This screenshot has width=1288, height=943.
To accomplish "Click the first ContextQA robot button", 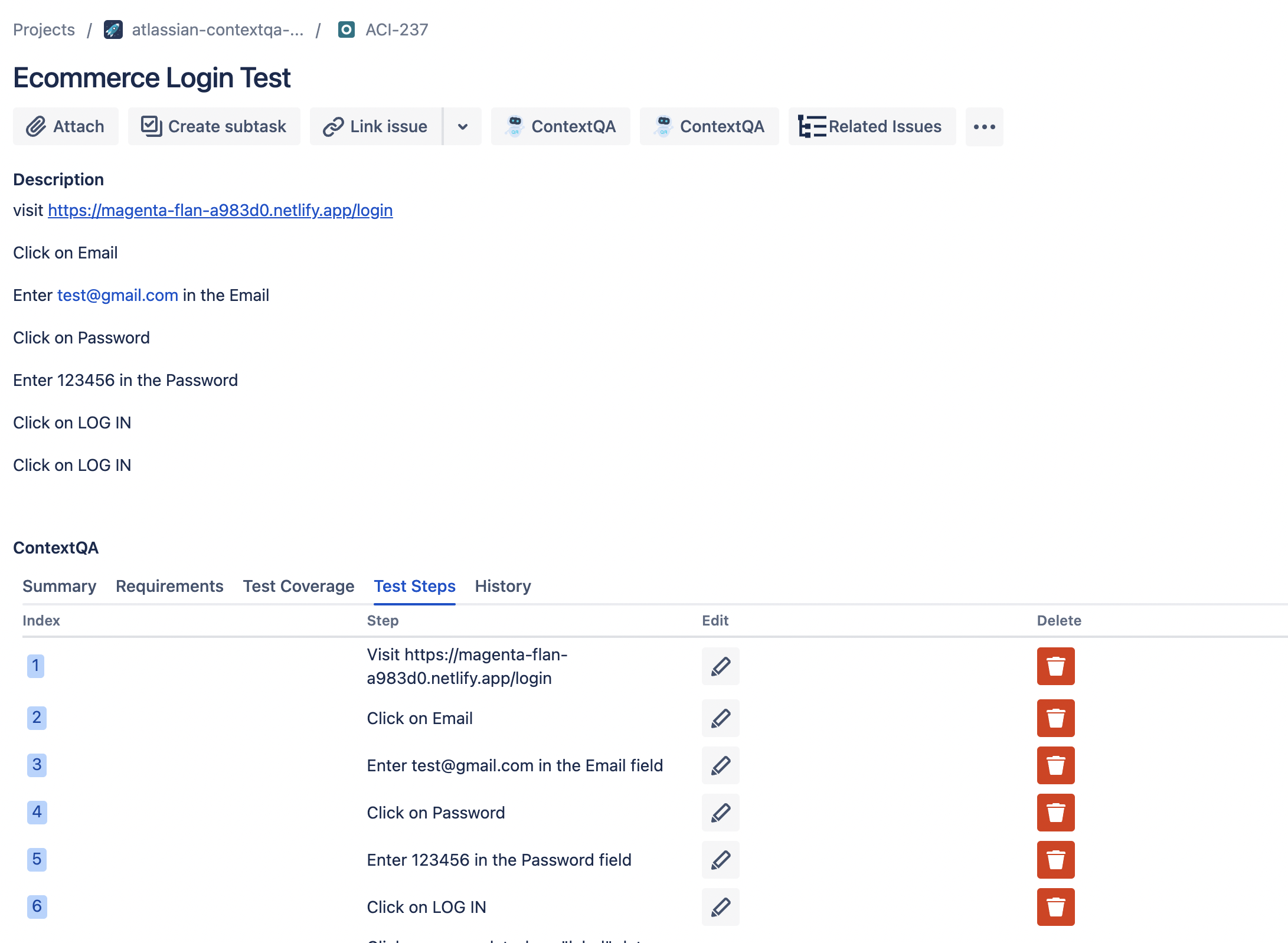I will (560, 126).
